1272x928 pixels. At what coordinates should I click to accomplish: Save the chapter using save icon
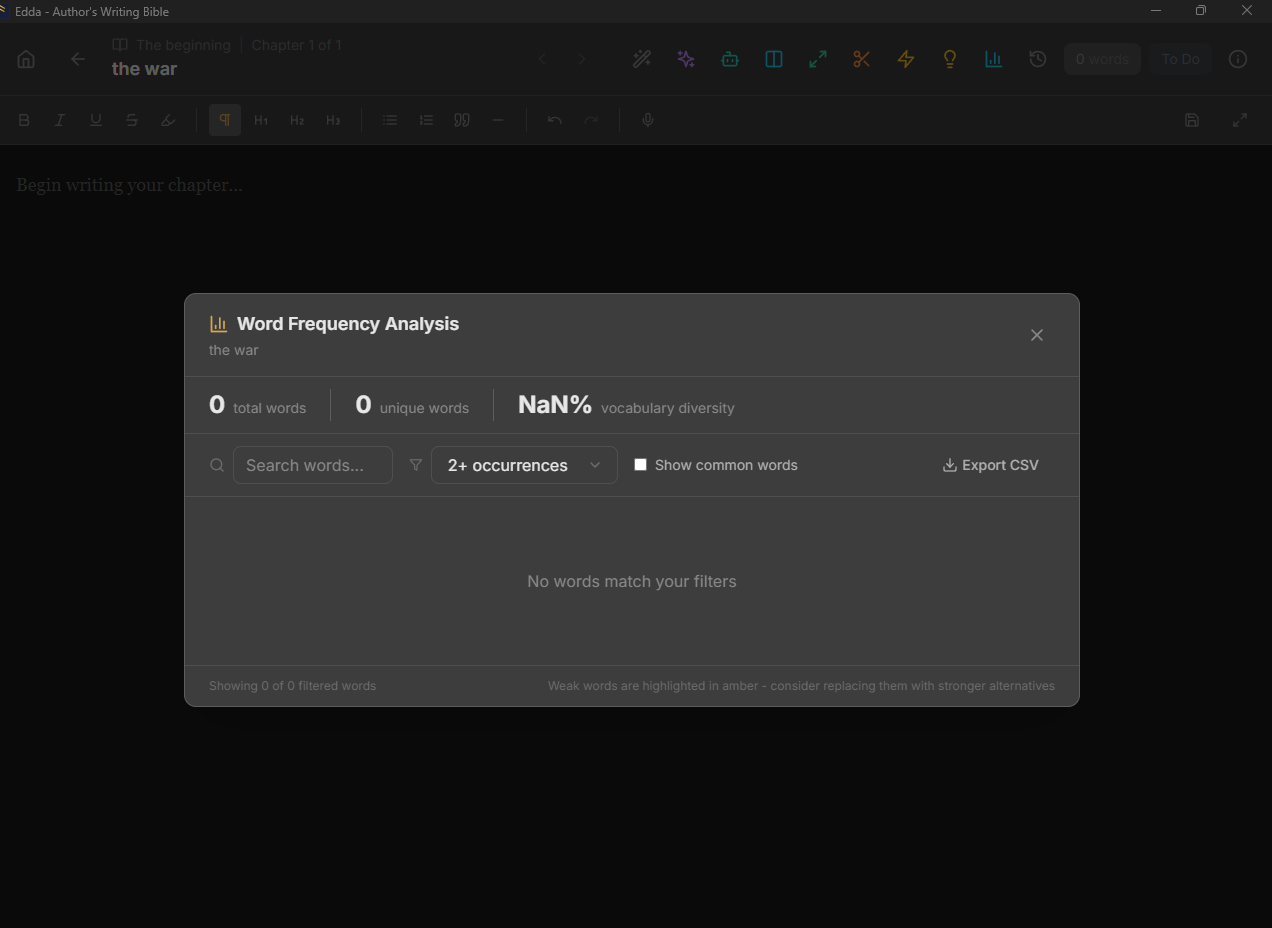pos(1191,120)
